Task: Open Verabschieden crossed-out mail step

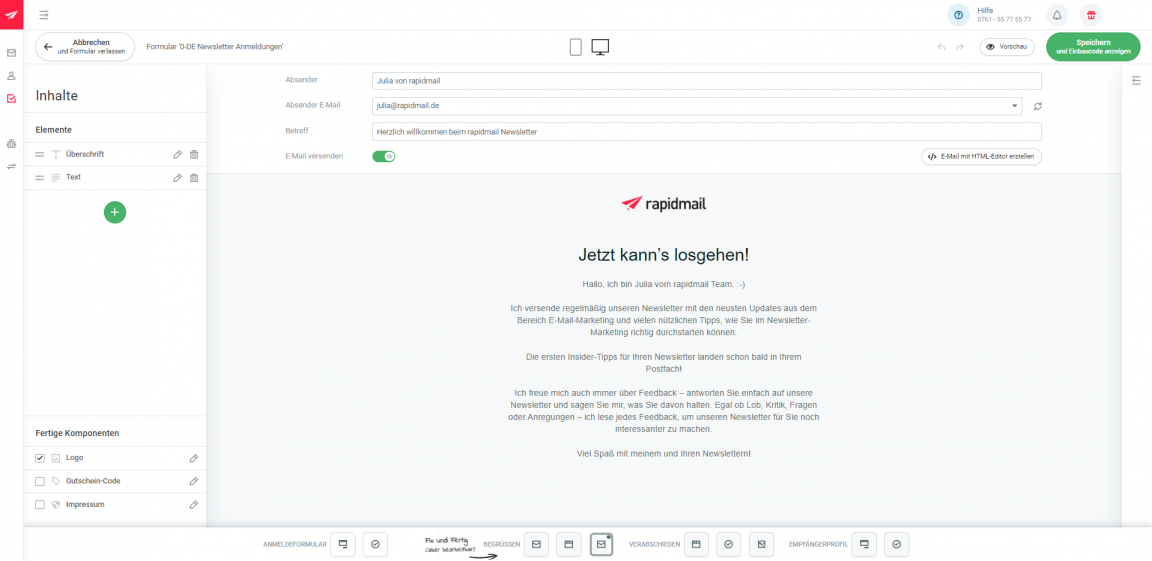Action: [762, 544]
